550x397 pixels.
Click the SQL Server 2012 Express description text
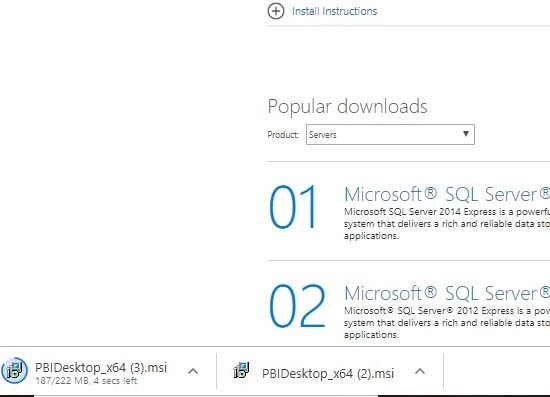click(x=447, y=323)
